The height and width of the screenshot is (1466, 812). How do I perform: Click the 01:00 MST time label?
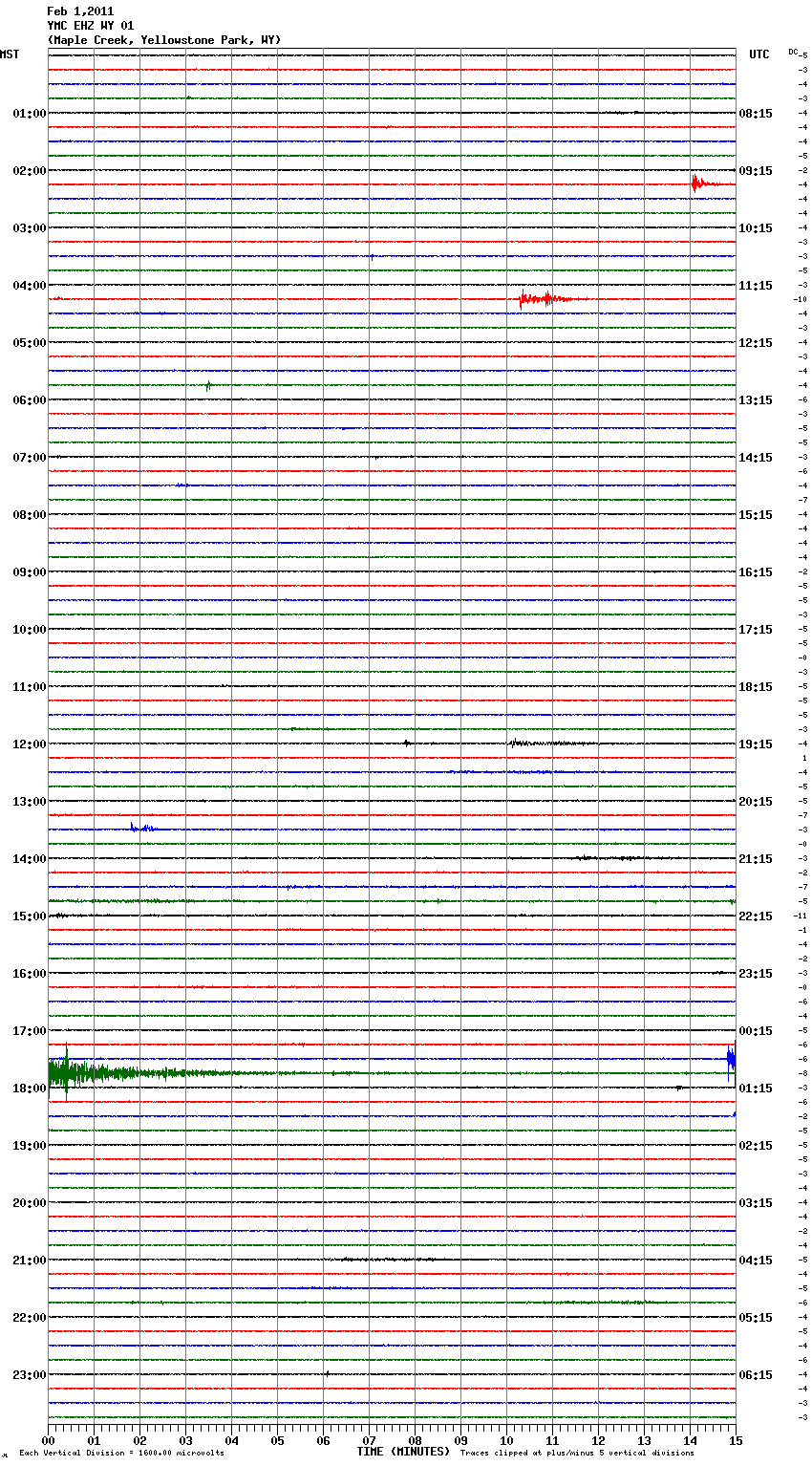(30, 113)
